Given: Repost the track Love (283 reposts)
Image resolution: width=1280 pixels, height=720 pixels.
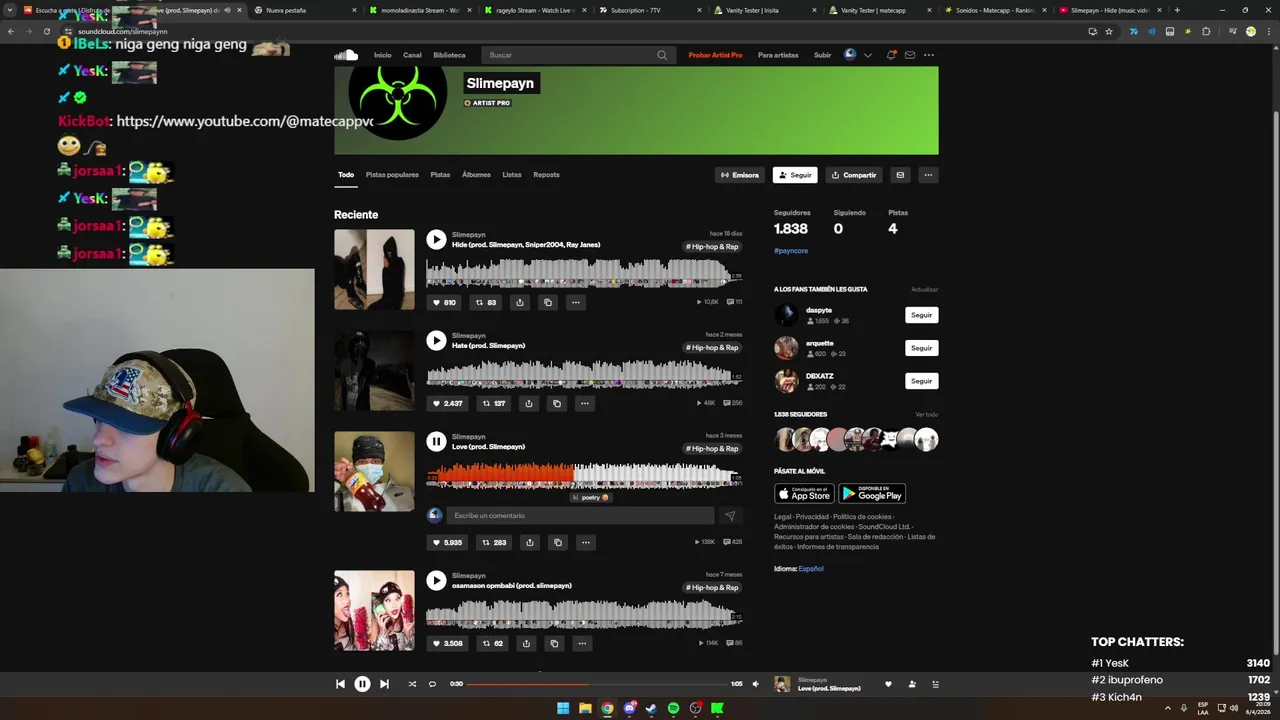Looking at the screenshot, I should 494,542.
